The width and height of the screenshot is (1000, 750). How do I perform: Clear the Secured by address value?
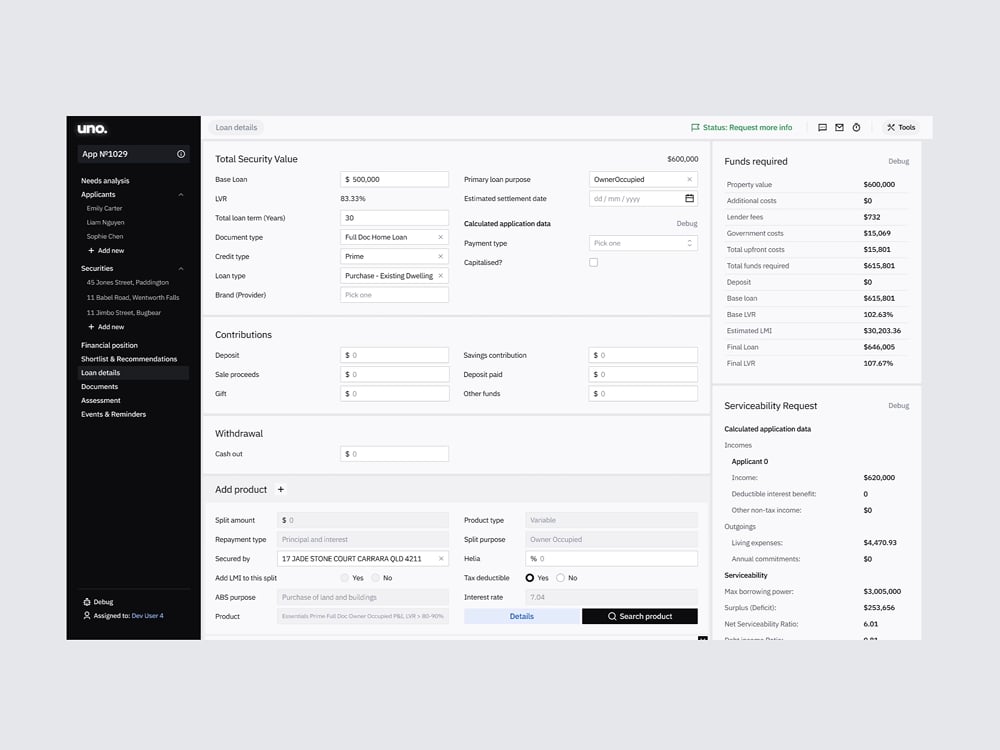tap(441, 559)
